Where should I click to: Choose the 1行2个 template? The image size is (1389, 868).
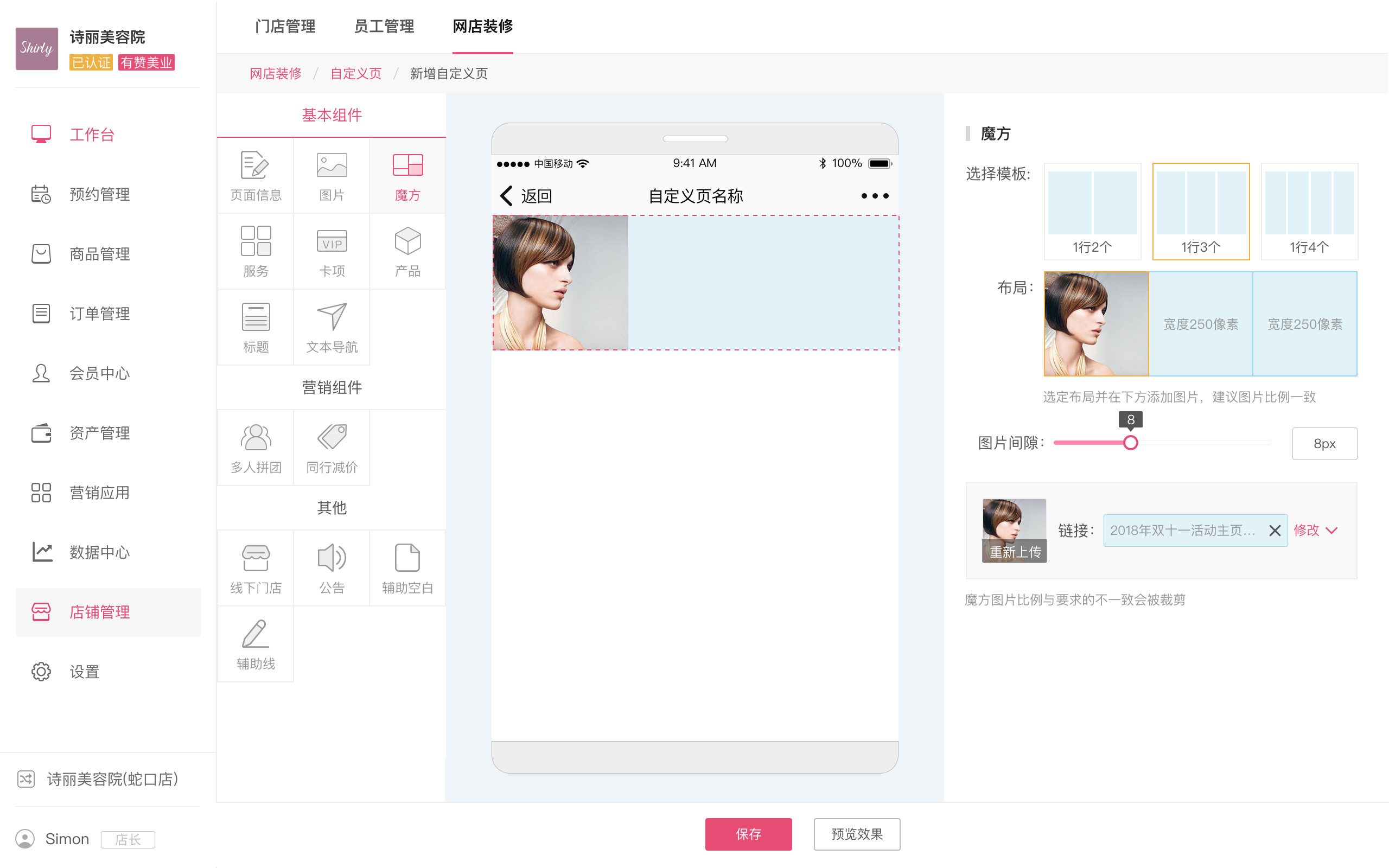(x=1092, y=211)
